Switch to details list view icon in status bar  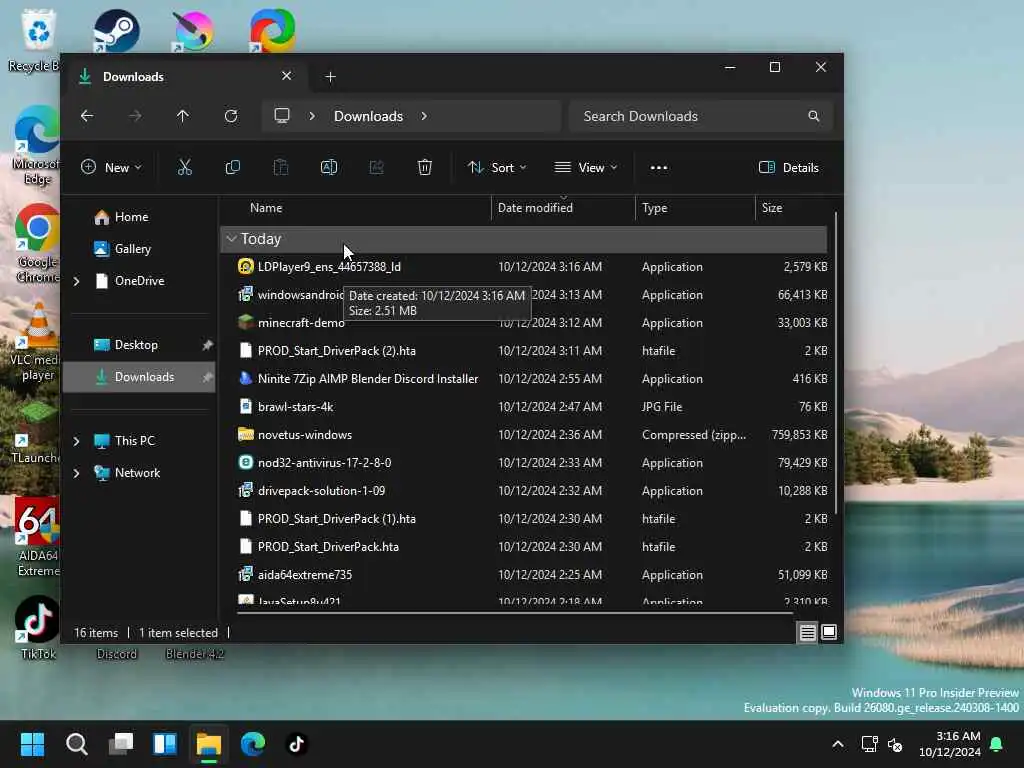(807, 632)
